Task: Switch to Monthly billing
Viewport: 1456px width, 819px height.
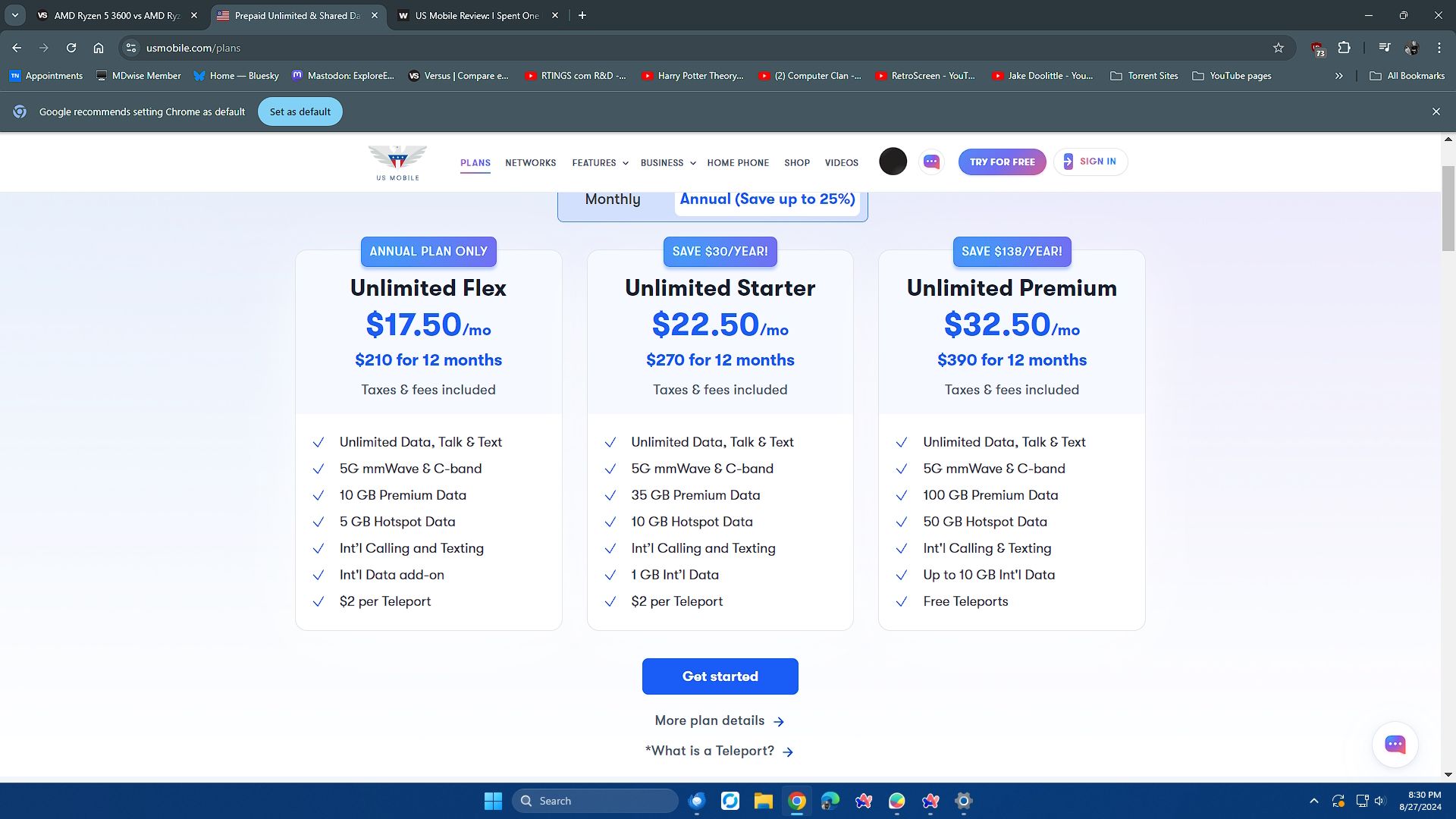Action: point(613,199)
